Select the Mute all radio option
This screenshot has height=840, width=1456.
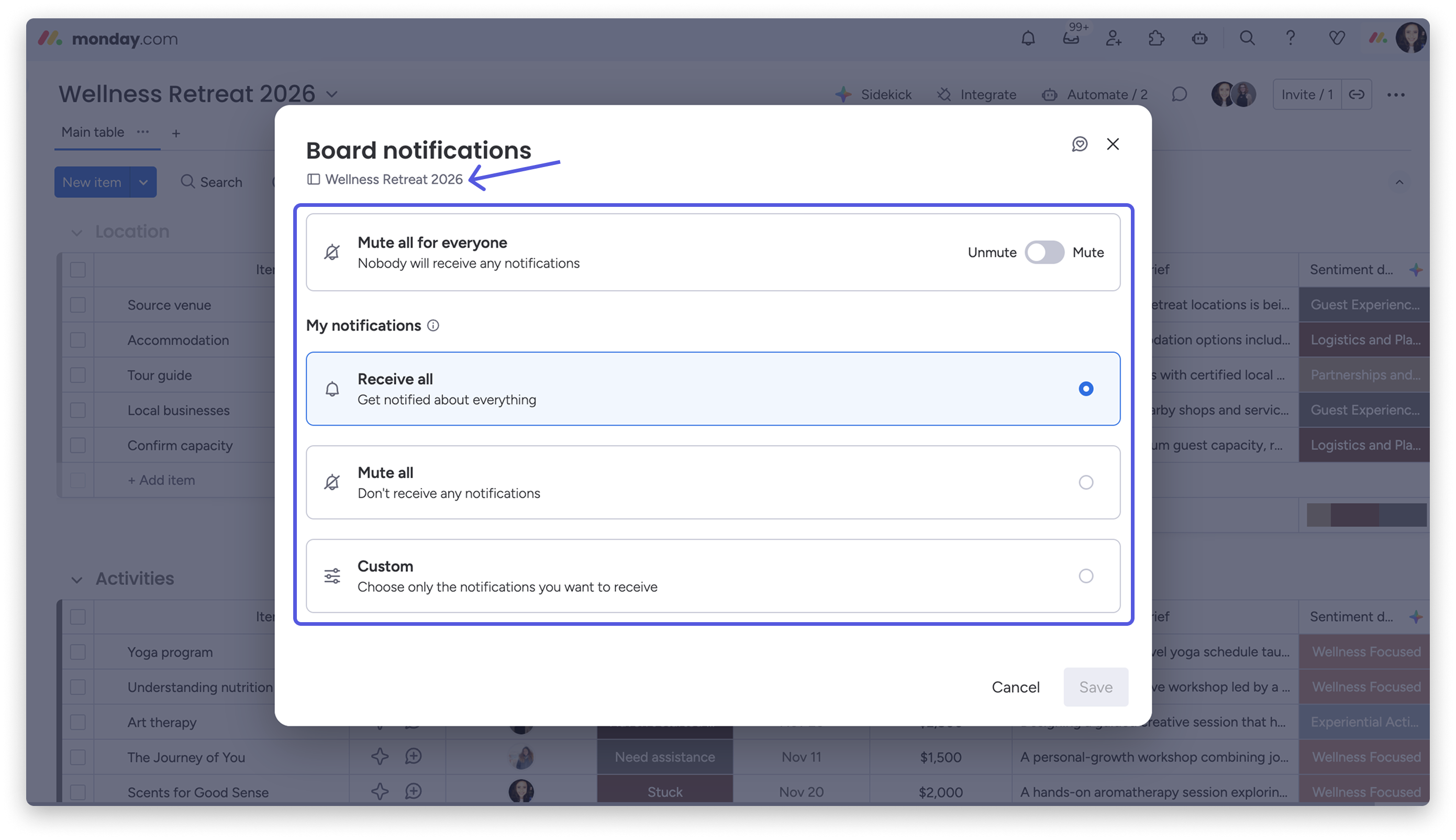(1085, 482)
